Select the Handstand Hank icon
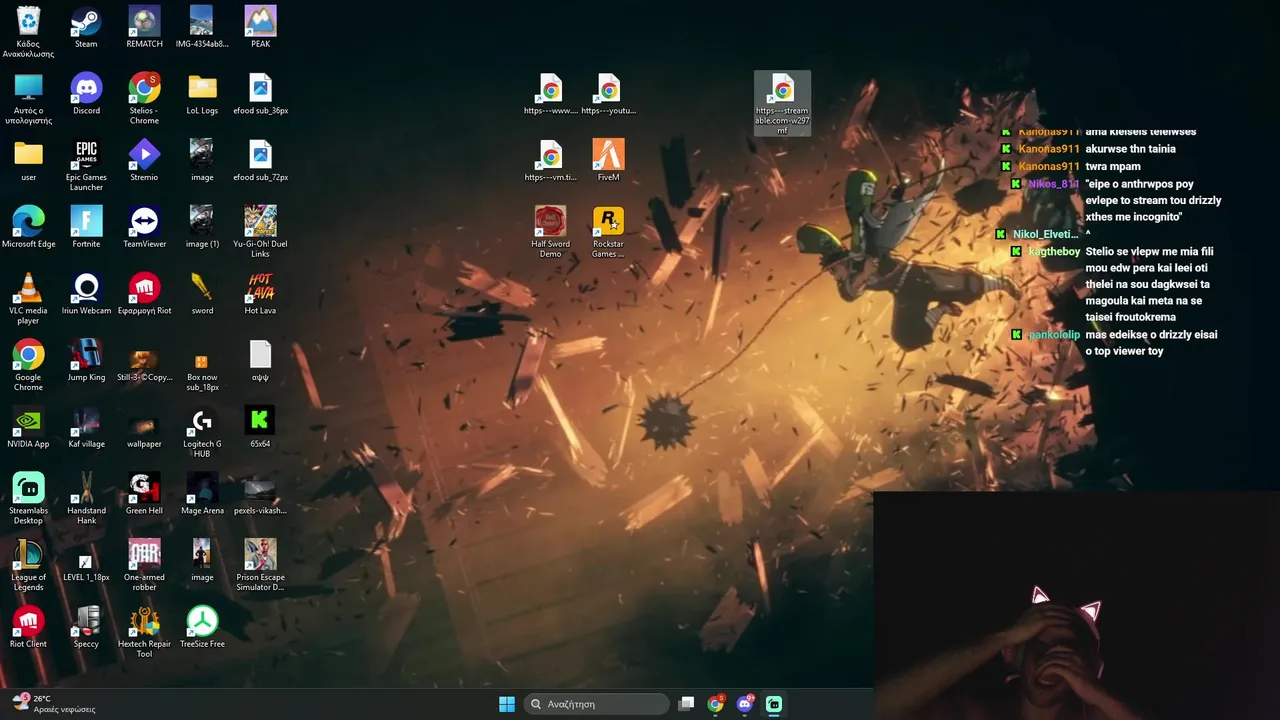The width and height of the screenshot is (1280, 720). point(86,499)
